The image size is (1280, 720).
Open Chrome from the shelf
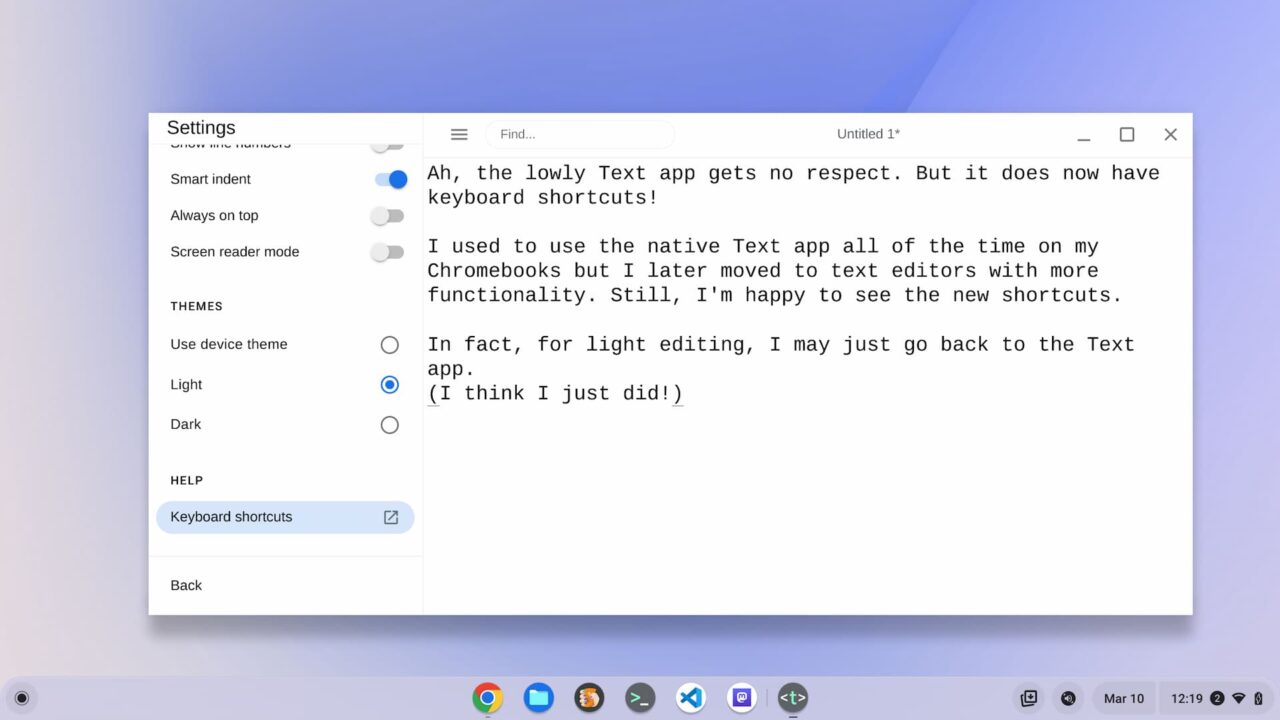pyautogui.click(x=488, y=698)
